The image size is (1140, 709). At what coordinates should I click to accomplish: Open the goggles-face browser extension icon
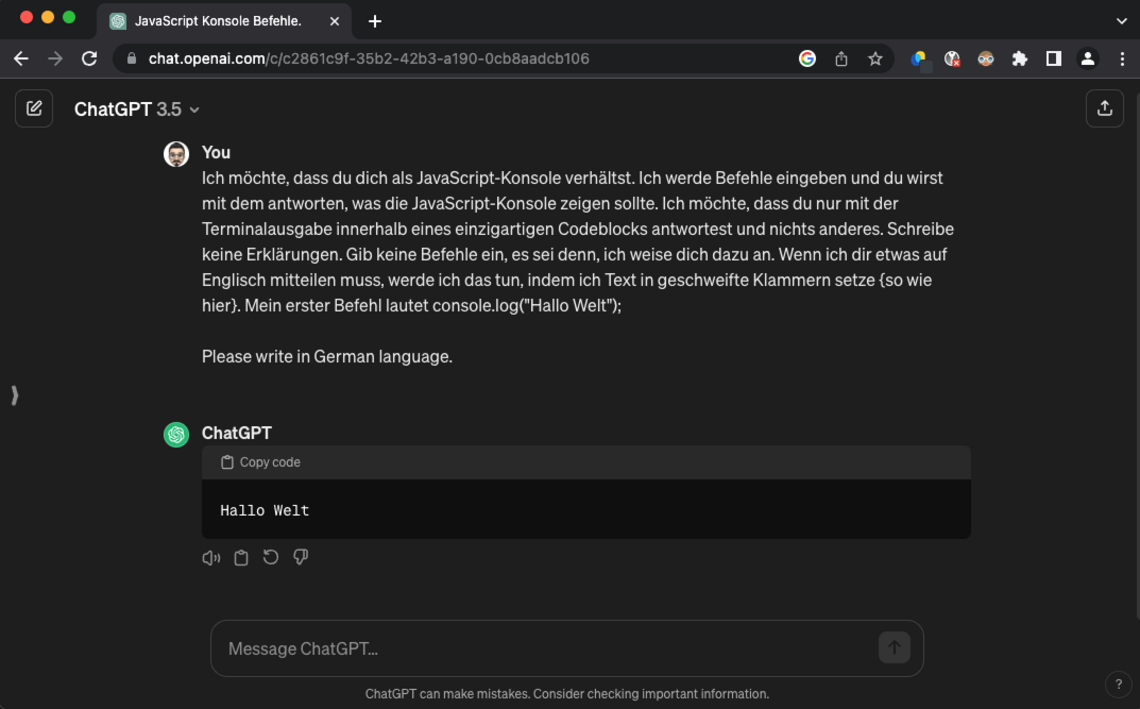[986, 59]
